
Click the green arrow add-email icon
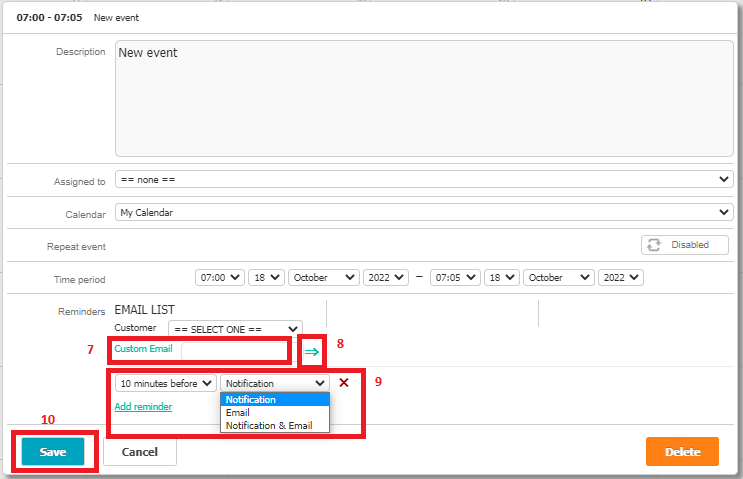pos(311,351)
